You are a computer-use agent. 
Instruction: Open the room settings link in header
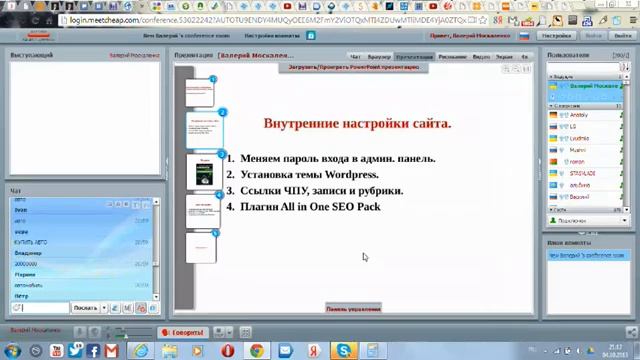pyautogui.click(x=272, y=36)
